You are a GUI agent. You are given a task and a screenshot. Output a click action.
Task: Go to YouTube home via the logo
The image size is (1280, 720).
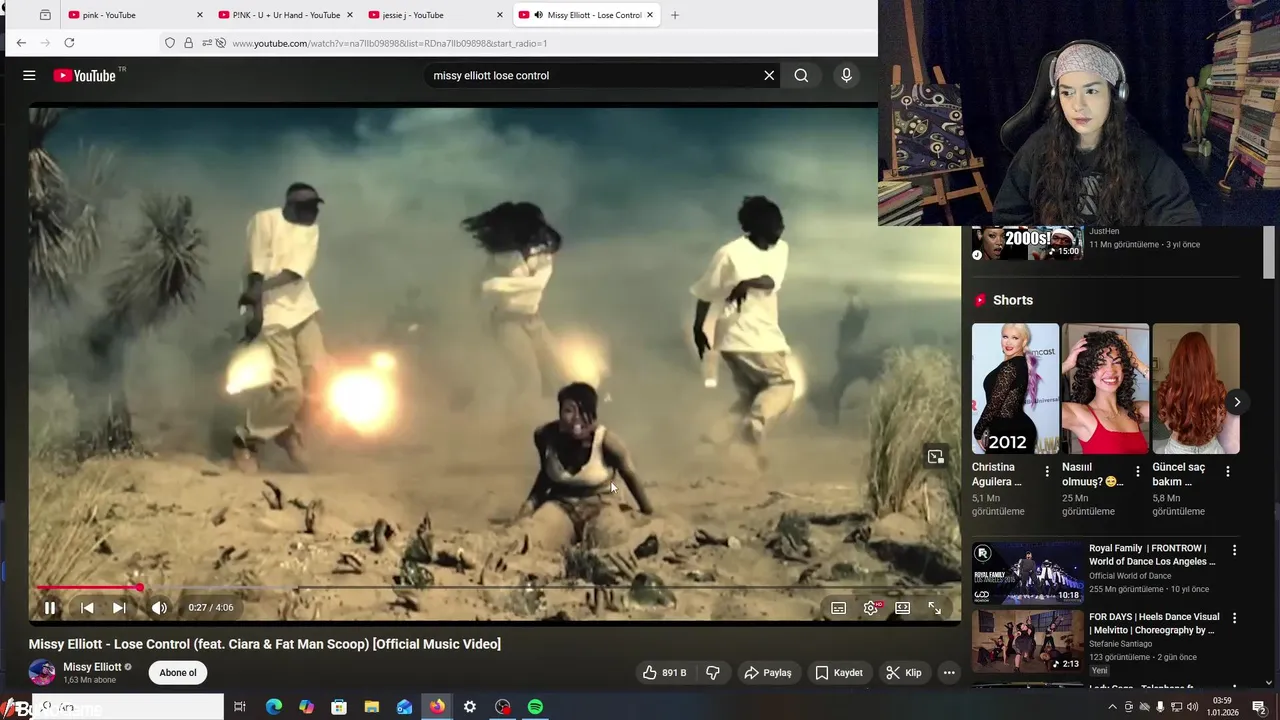coord(85,75)
